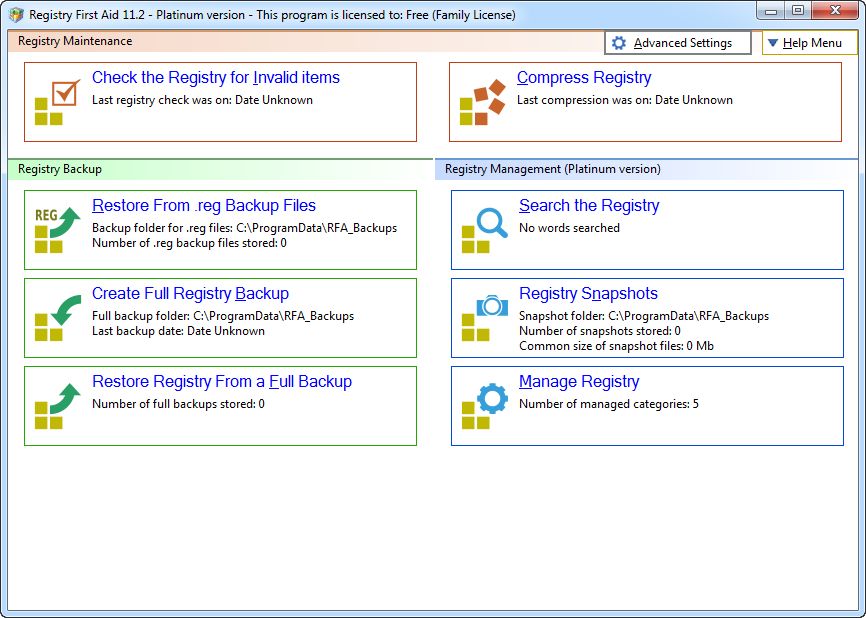The height and width of the screenshot is (618, 866).
Task: Open the Help Menu dropdown
Action: pos(810,43)
